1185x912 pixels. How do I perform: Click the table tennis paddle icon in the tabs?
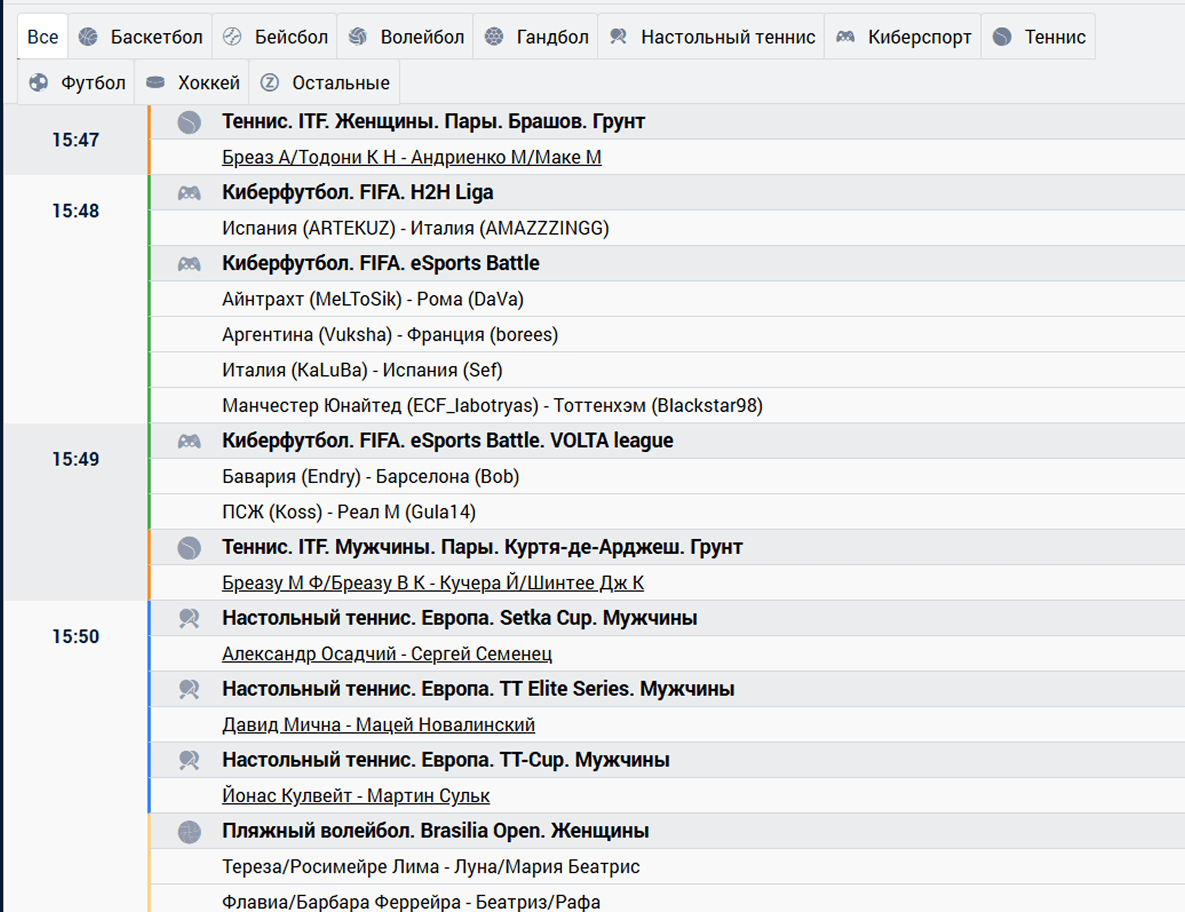618,37
